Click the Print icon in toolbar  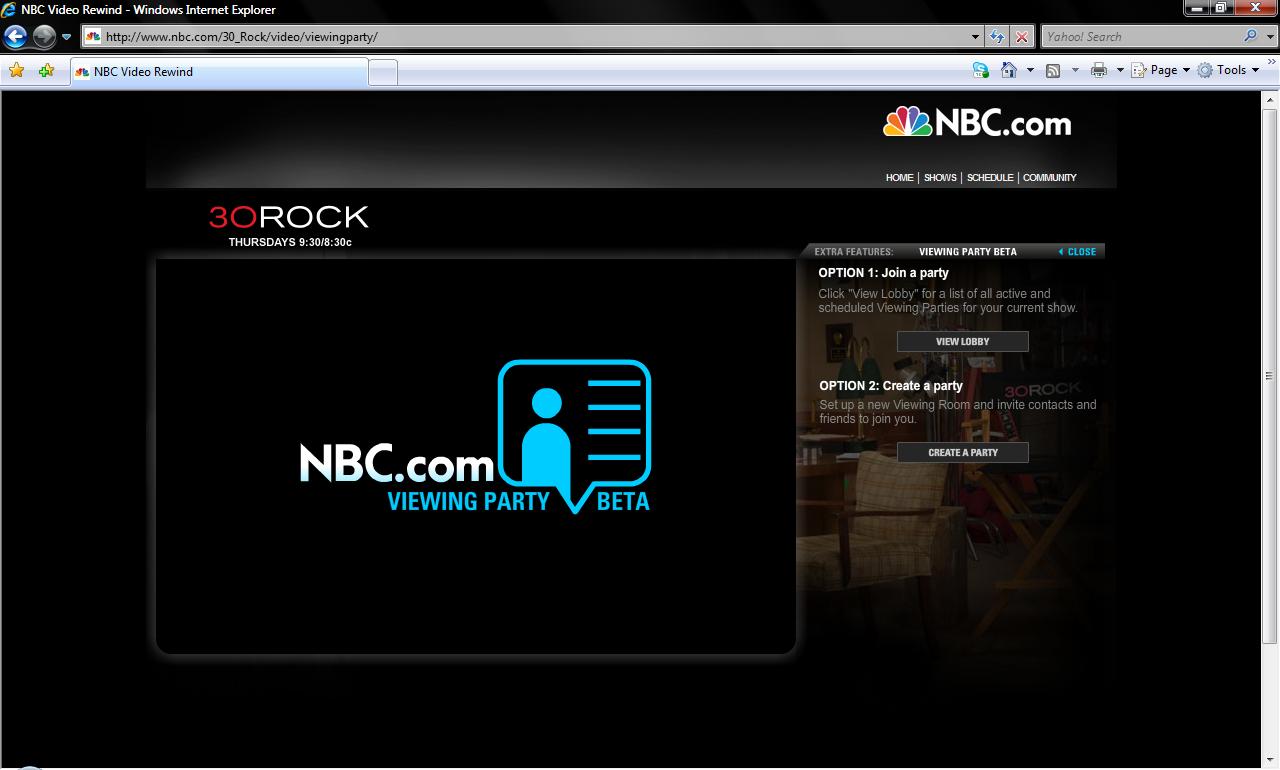(x=1099, y=70)
